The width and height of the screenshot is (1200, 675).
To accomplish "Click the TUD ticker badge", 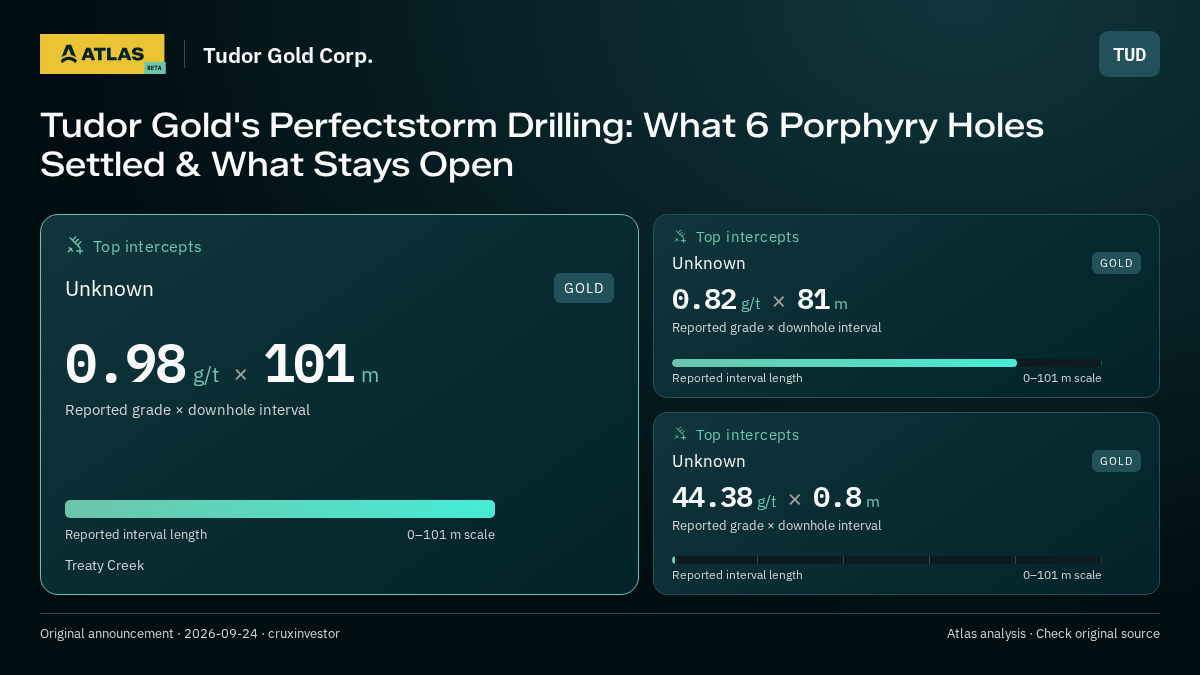I will coord(1129,54).
